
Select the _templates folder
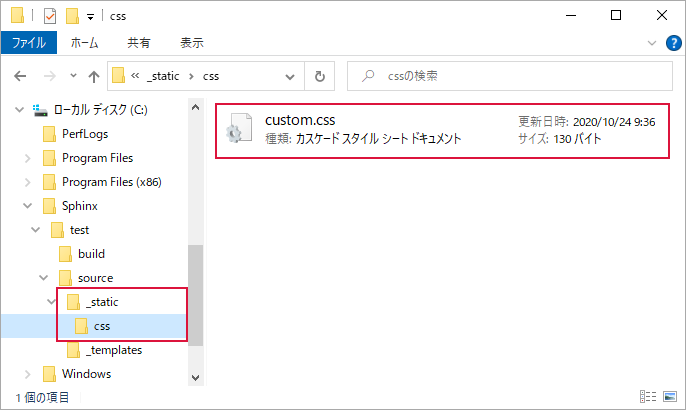pyautogui.click(x=114, y=350)
